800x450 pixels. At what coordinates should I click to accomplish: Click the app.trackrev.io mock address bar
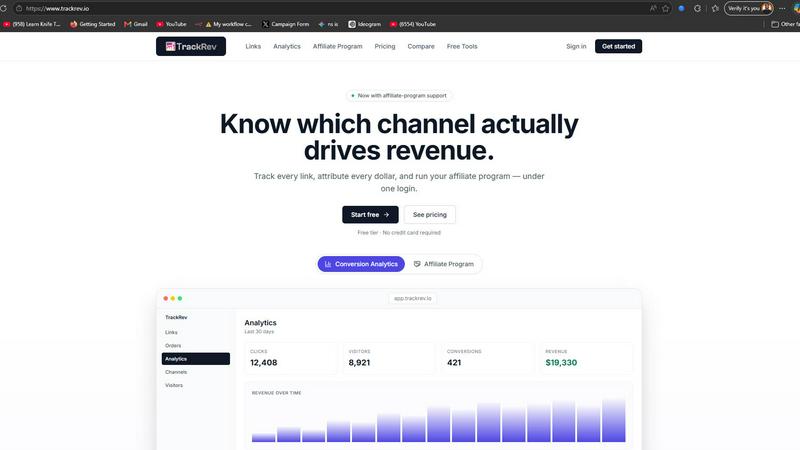coord(413,298)
